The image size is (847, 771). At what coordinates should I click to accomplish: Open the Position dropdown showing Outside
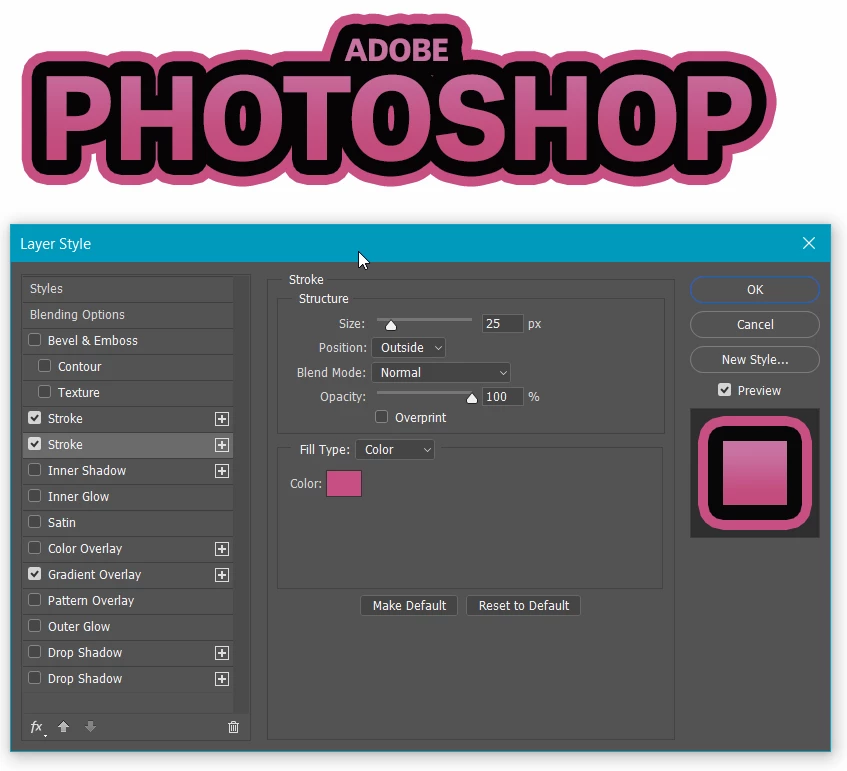click(408, 347)
